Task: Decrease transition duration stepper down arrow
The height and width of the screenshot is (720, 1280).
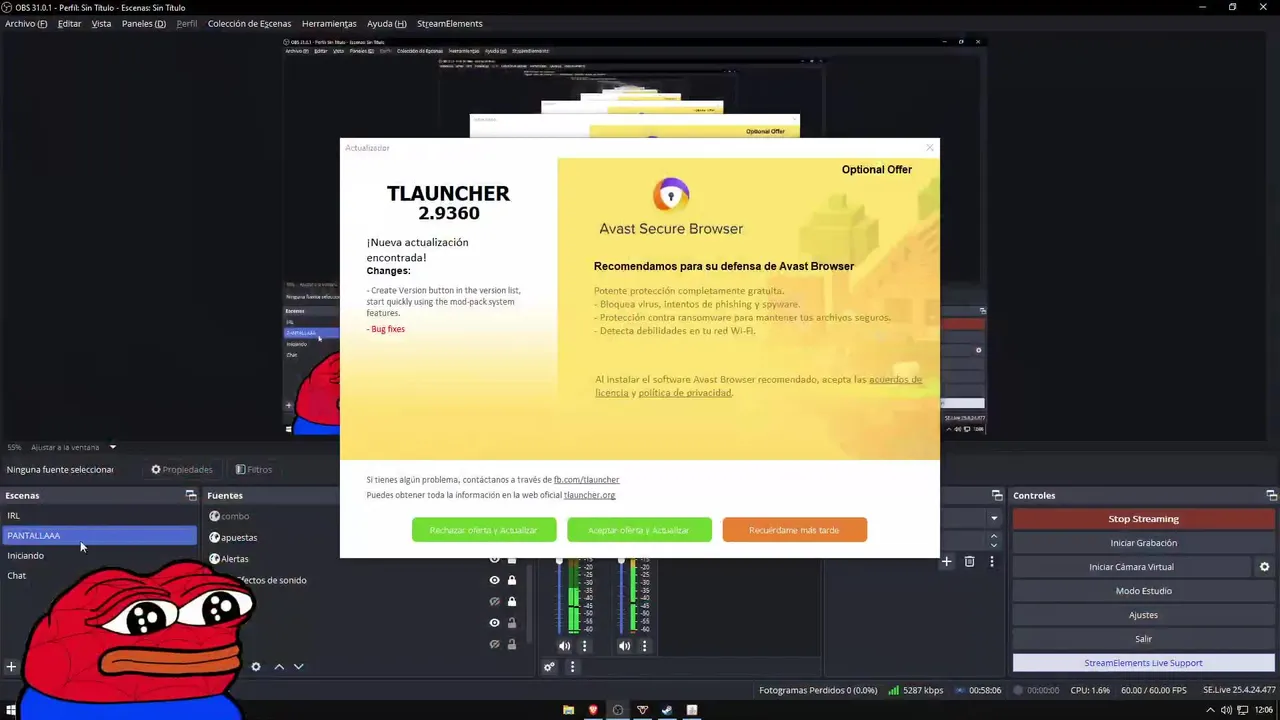Action: [x=994, y=545]
